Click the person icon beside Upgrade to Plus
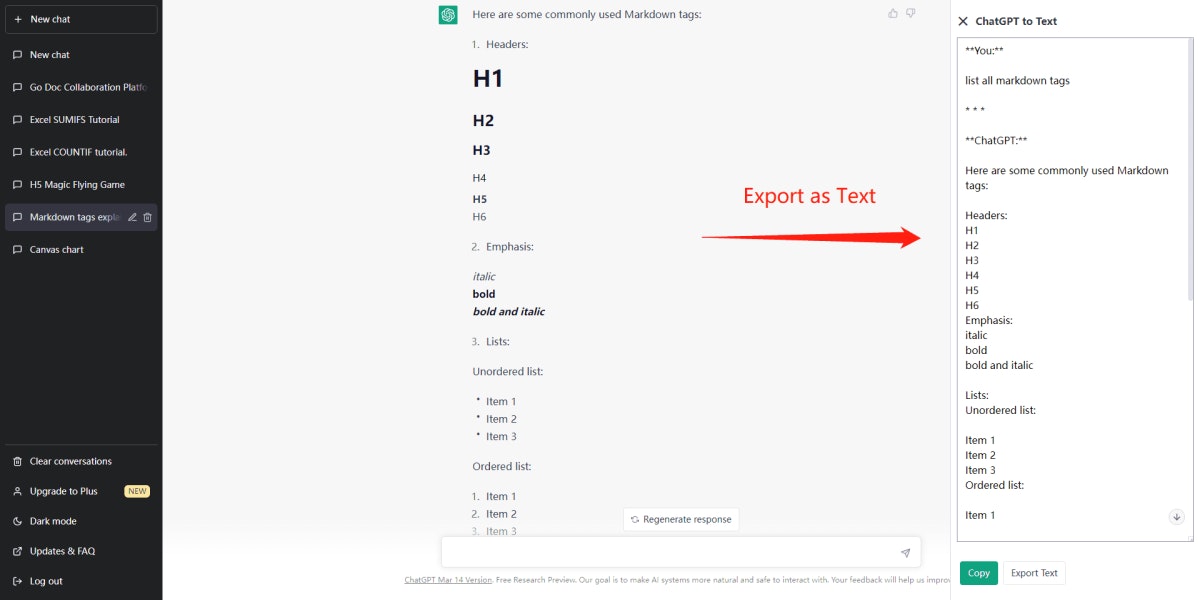 coord(17,491)
